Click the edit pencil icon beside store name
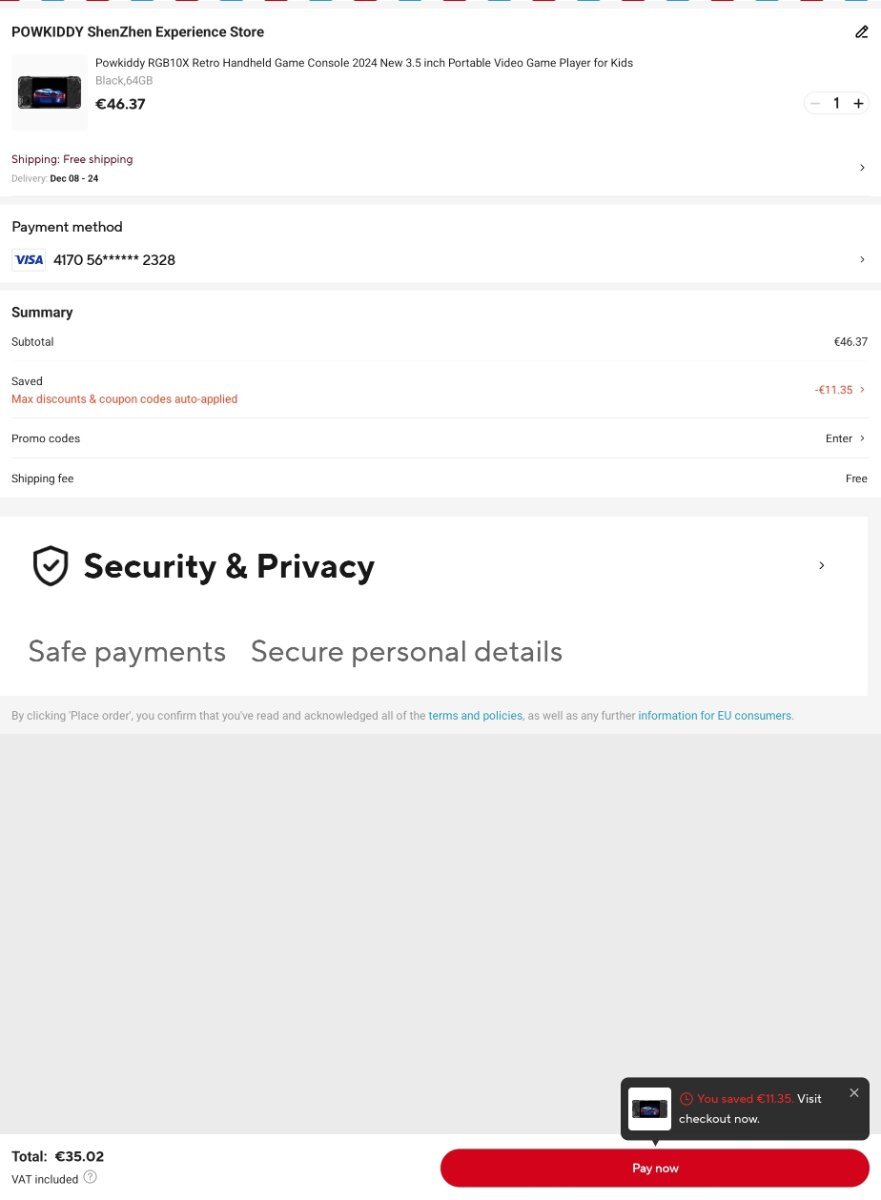 (x=861, y=32)
